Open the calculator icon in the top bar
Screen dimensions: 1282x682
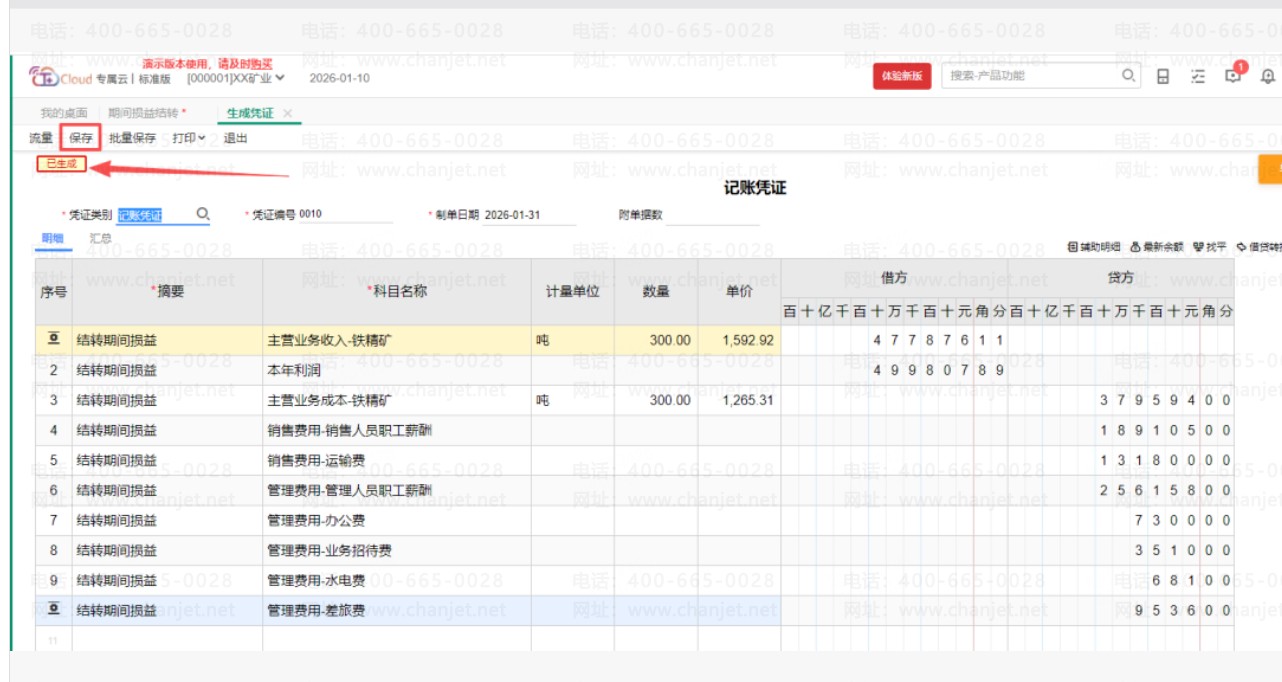pyautogui.click(x=1163, y=76)
